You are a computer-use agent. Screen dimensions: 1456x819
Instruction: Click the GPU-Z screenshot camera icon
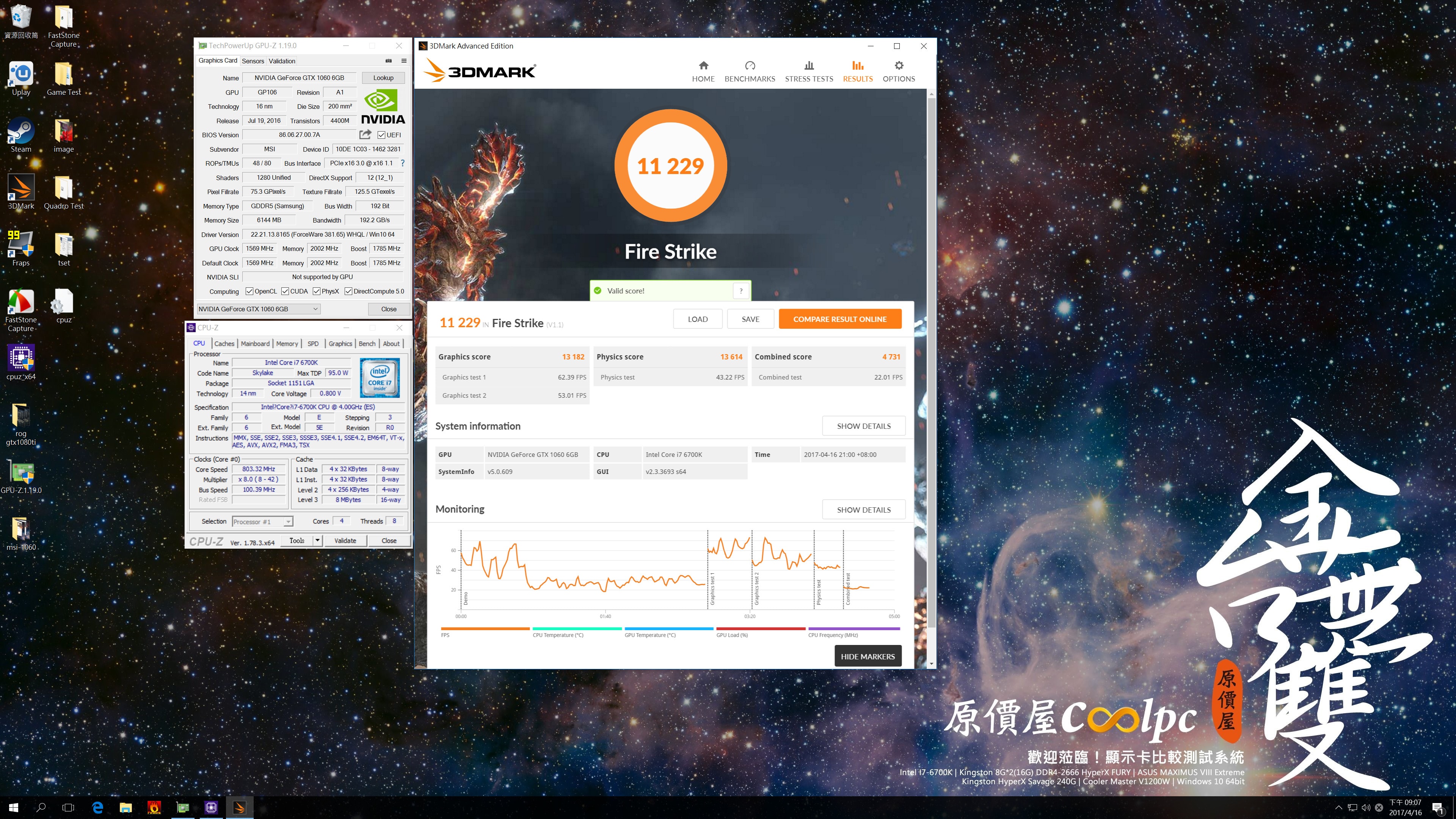(388, 61)
